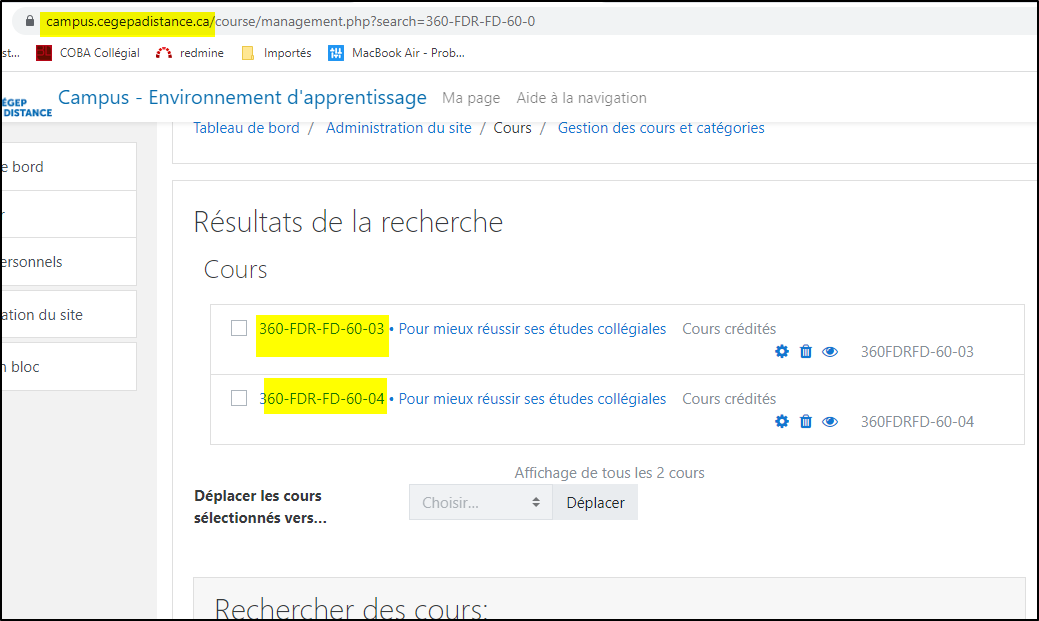Viewport: 1039px width, 621px height.
Task: Click the Déplacer button
Action: pyautogui.click(x=595, y=502)
